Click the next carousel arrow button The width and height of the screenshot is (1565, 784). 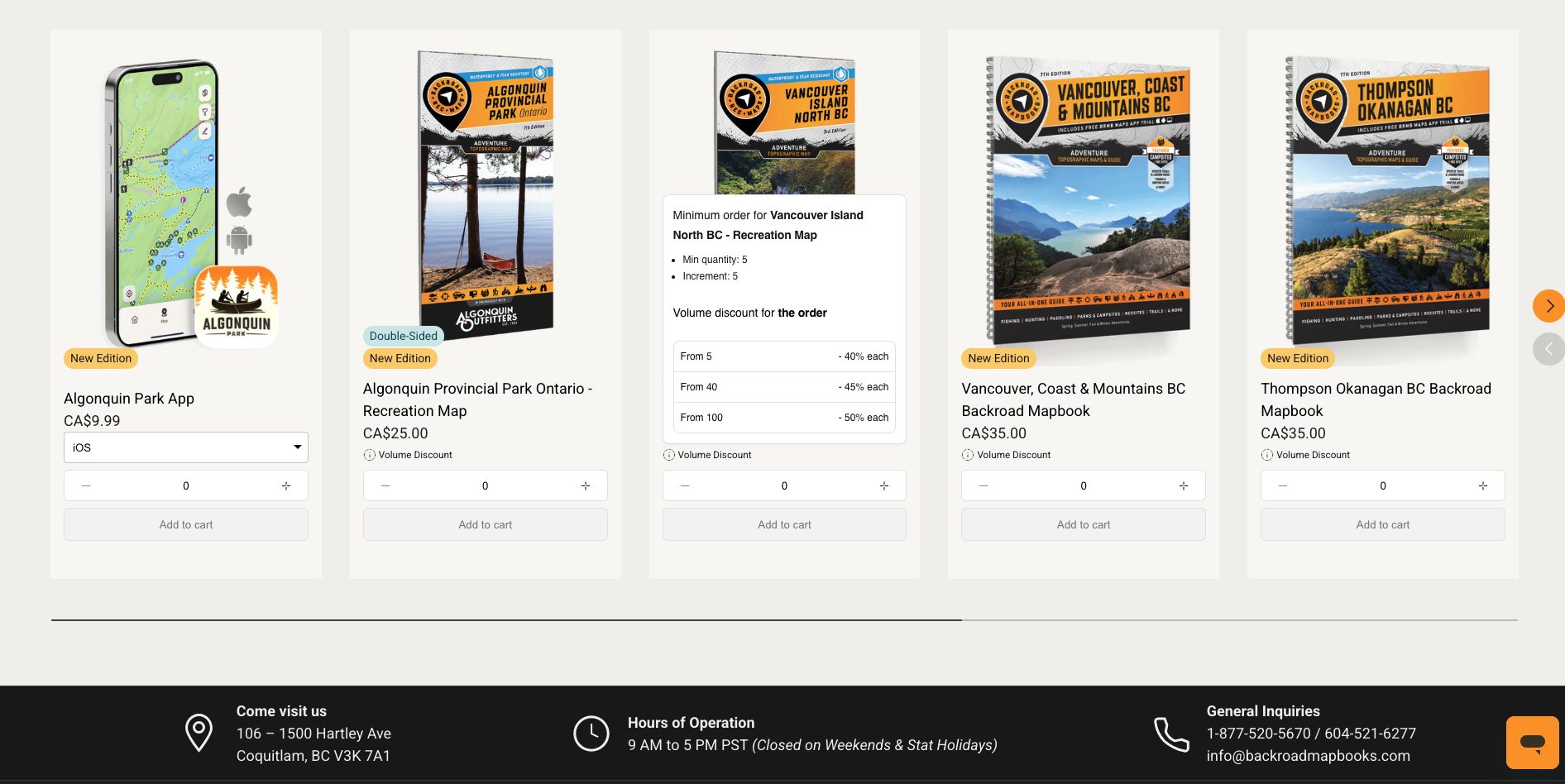point(1548,306)
